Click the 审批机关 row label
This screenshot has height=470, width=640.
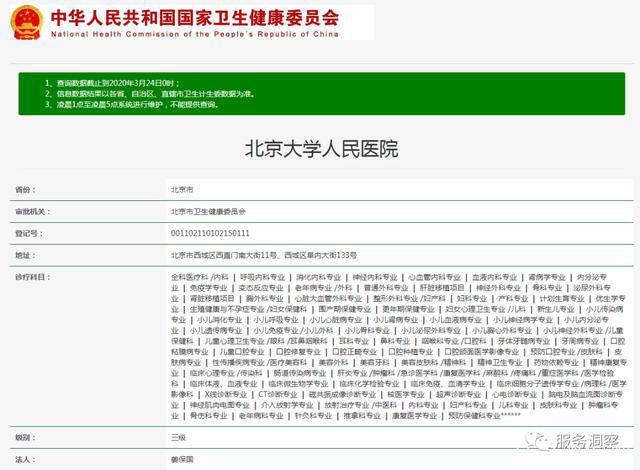[30, 212]
